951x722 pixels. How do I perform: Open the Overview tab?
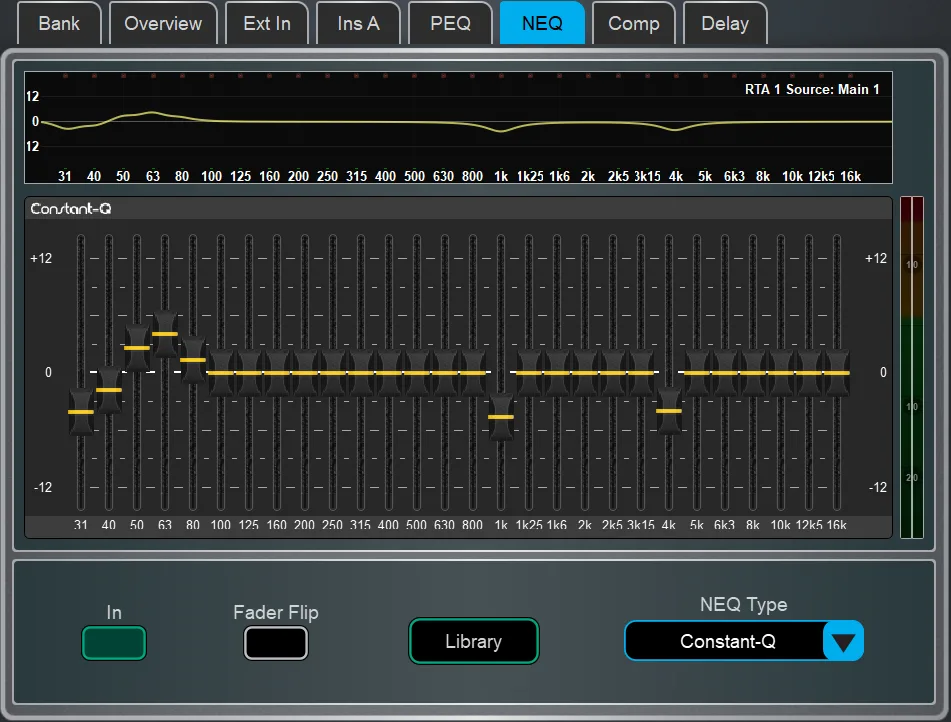(x=163, y=23)
